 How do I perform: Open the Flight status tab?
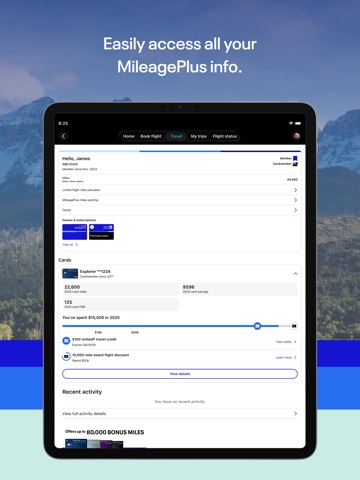(225, 136)
